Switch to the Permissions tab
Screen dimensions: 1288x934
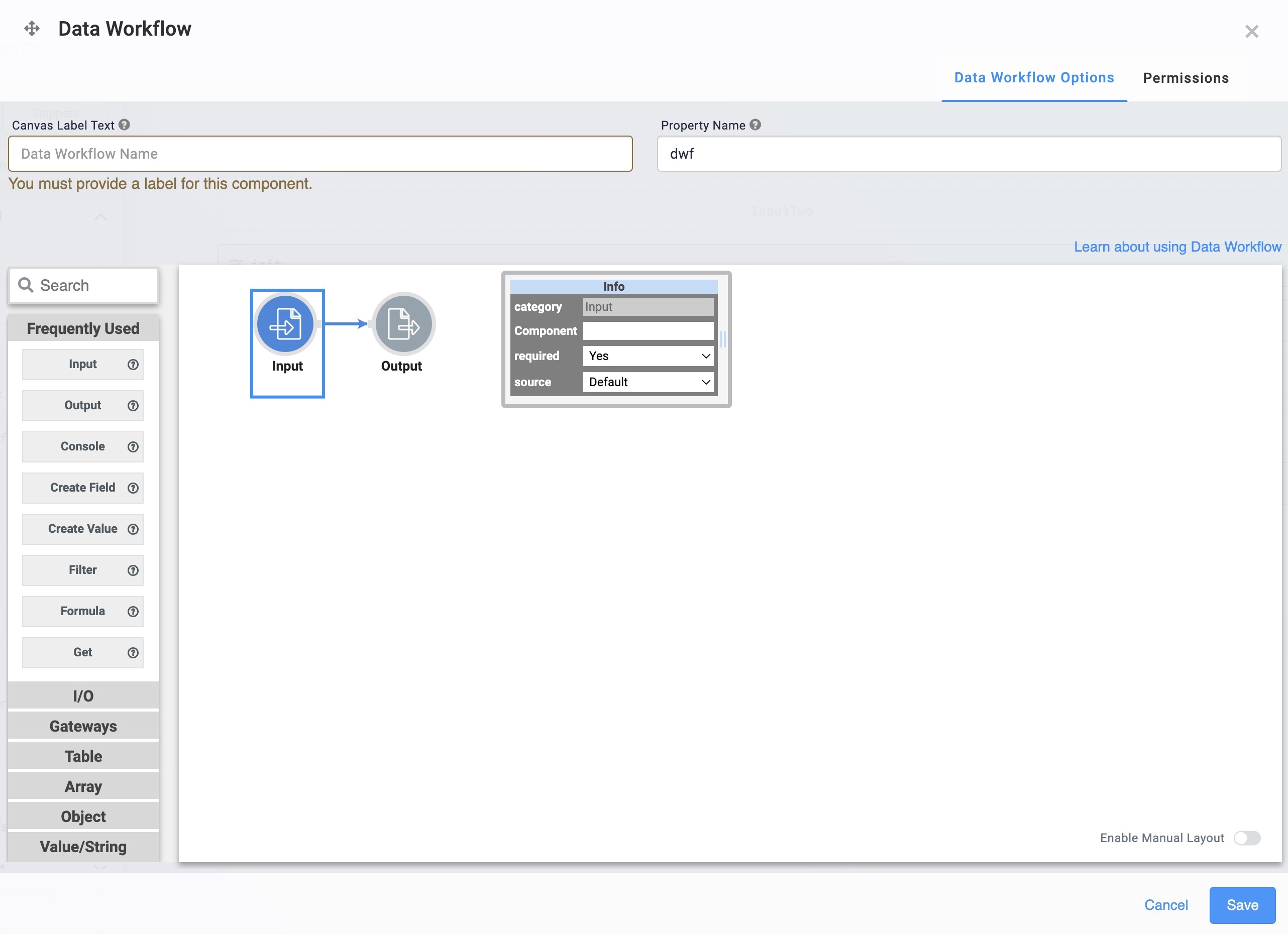click(x=1186, y=78)
